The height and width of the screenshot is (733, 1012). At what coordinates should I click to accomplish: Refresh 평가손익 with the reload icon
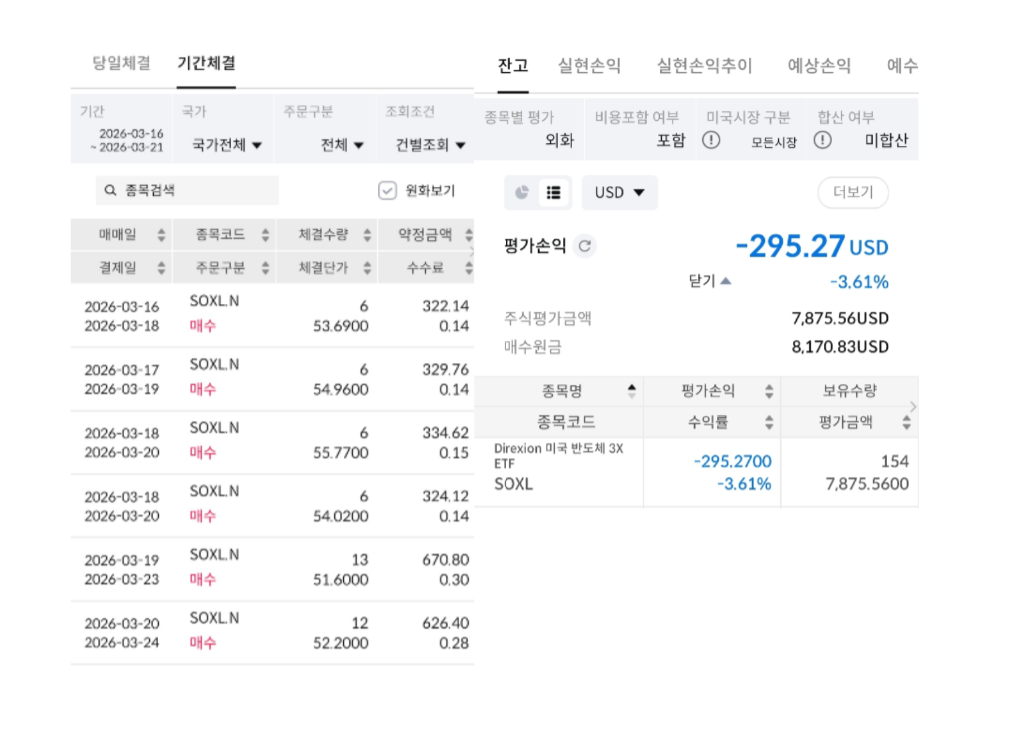pyautogui.click(x=585, y=246)
